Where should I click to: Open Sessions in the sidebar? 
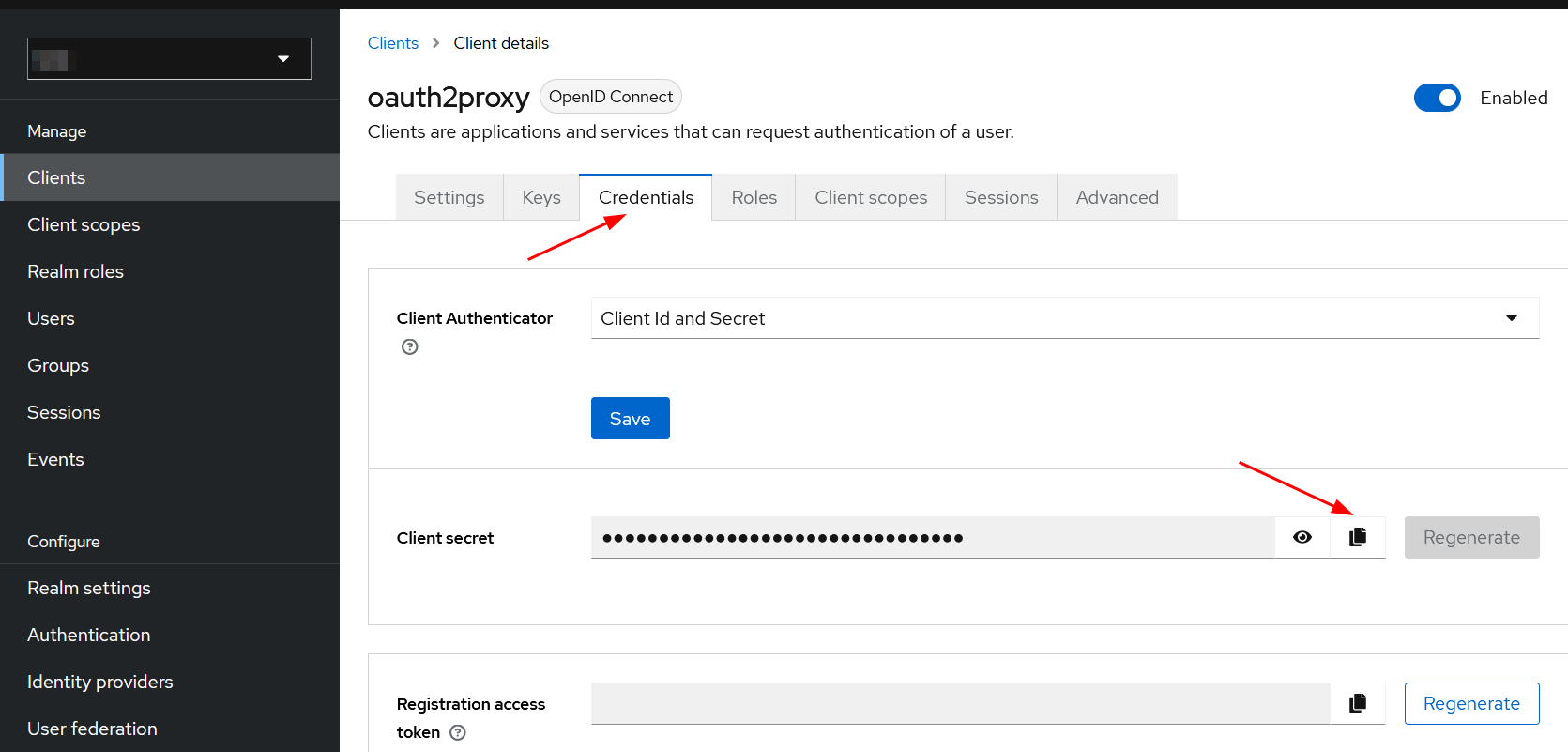pos(170,412)
